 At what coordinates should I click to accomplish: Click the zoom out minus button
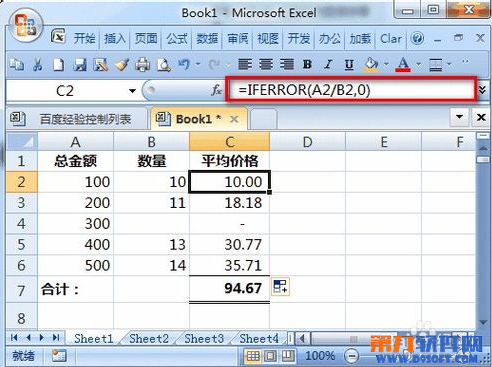(x=351, y=356)
